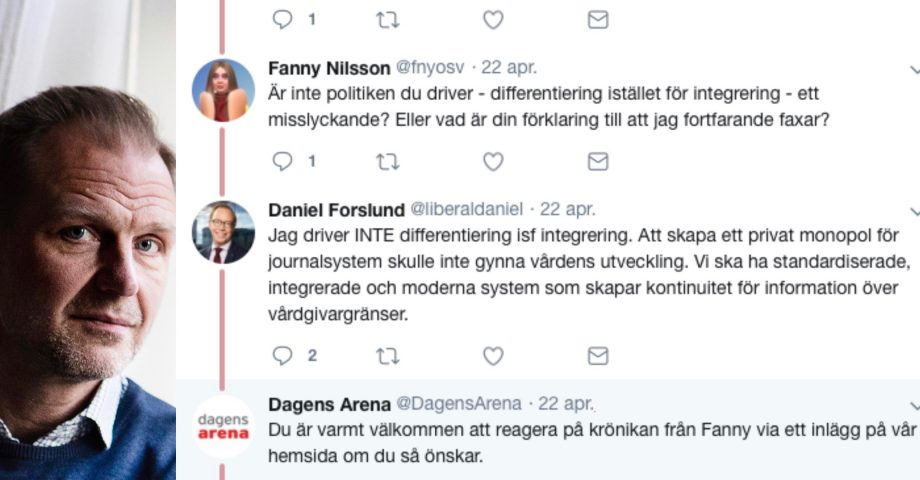
Task: Like Fanny Nilsson's tweet
Action: (x=493, y=161)
